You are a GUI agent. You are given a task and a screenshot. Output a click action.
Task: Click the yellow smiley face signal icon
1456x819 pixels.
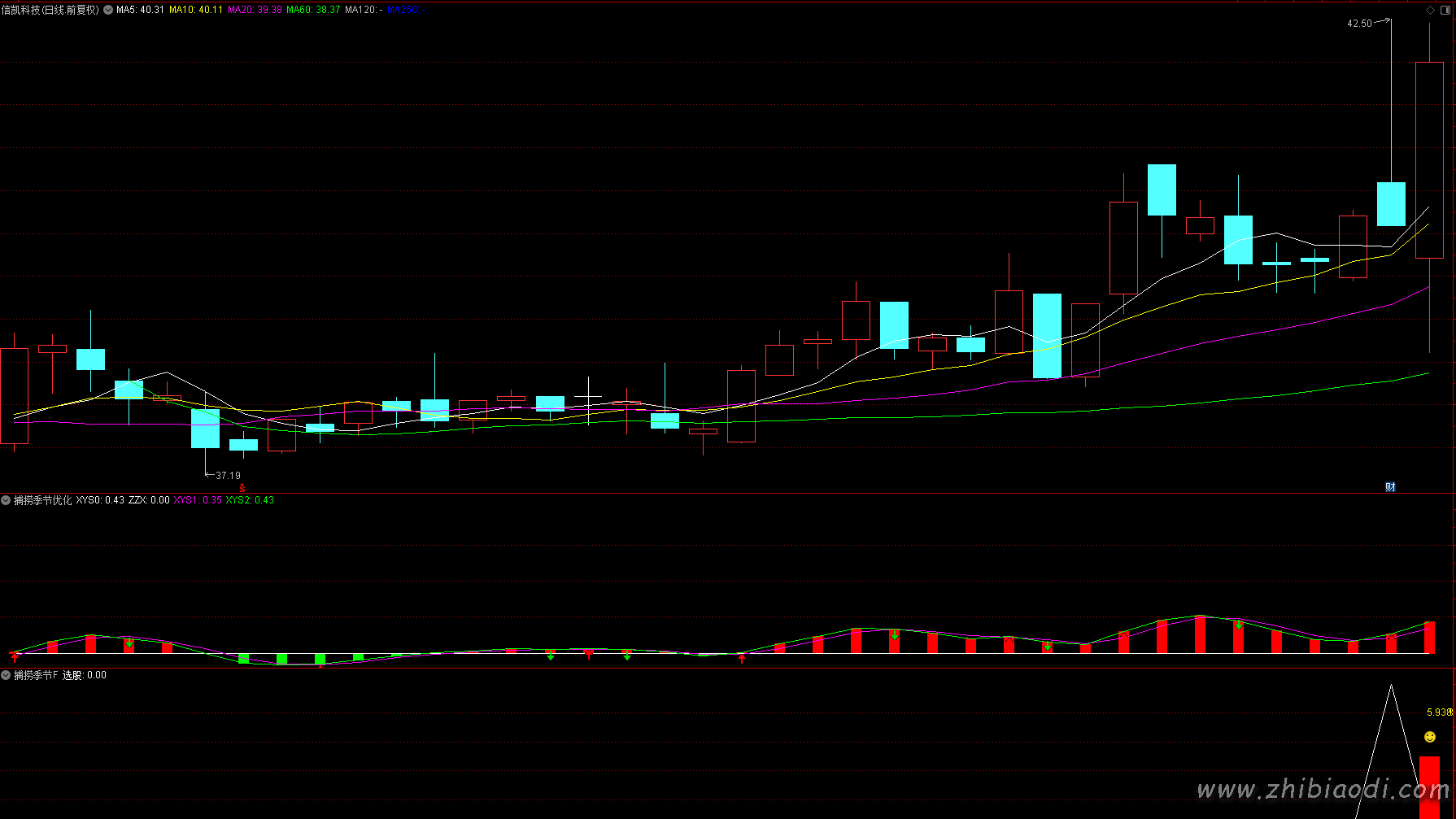pyautogui.click(x=1430, y=737)
